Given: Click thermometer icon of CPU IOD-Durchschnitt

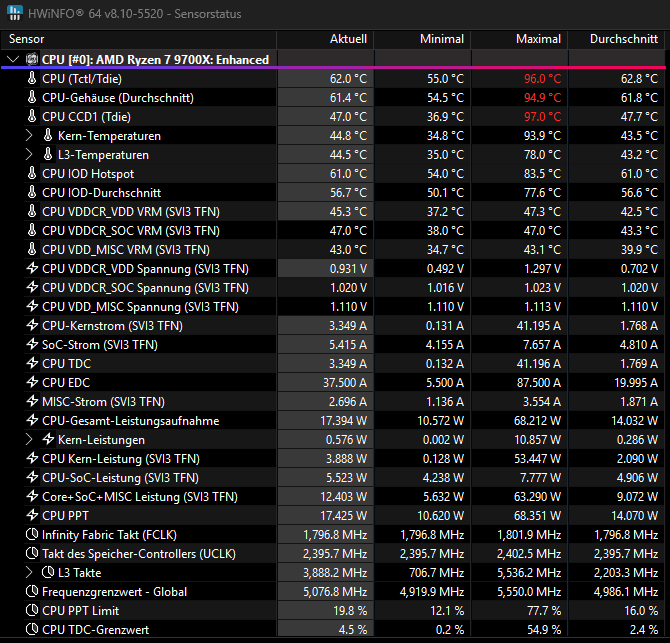Looking at the screenshot, I should [x=32, y=192].
